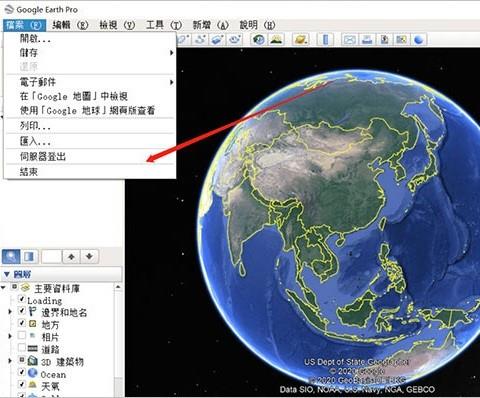480x398 pixels.
Task: Expand the 3D 建築物 tree node
Action: tap(10, 361)
